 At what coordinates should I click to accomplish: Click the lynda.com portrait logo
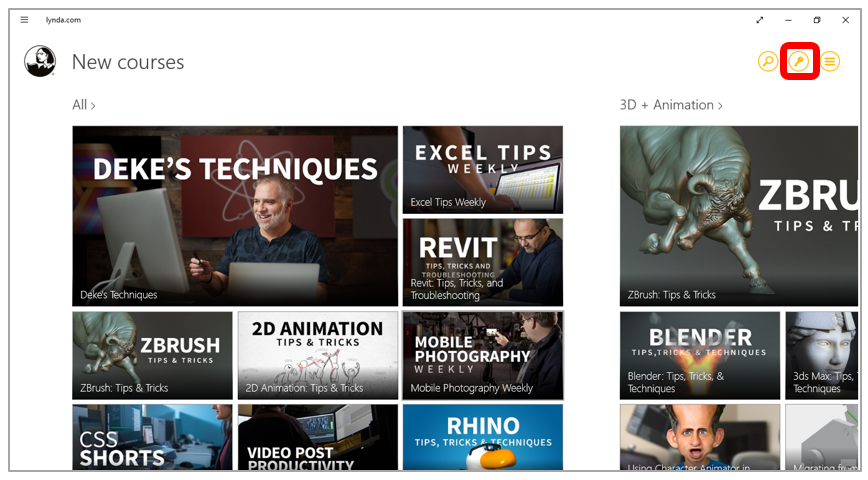pos(40,61)
